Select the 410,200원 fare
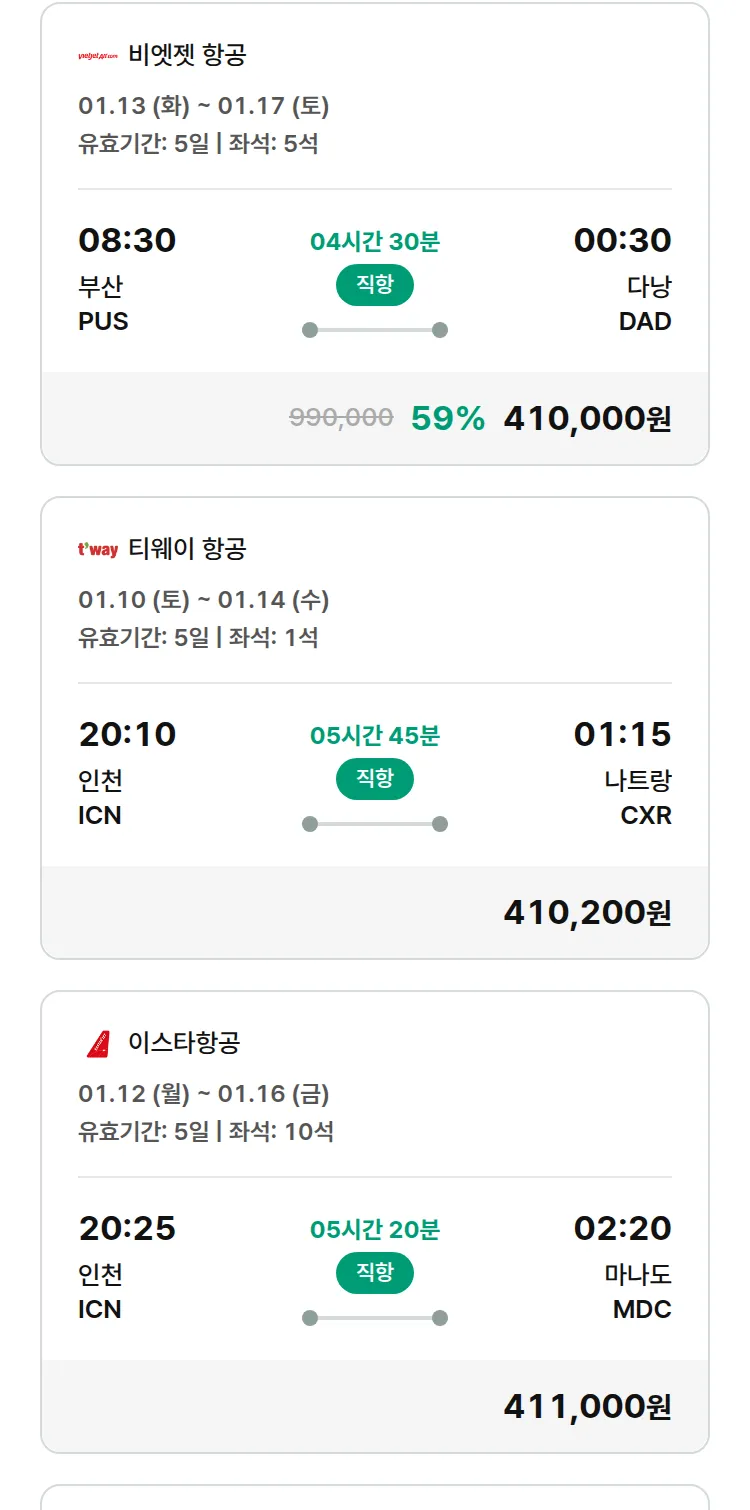This screenshot has width=750, height=1510. [587, 912]
